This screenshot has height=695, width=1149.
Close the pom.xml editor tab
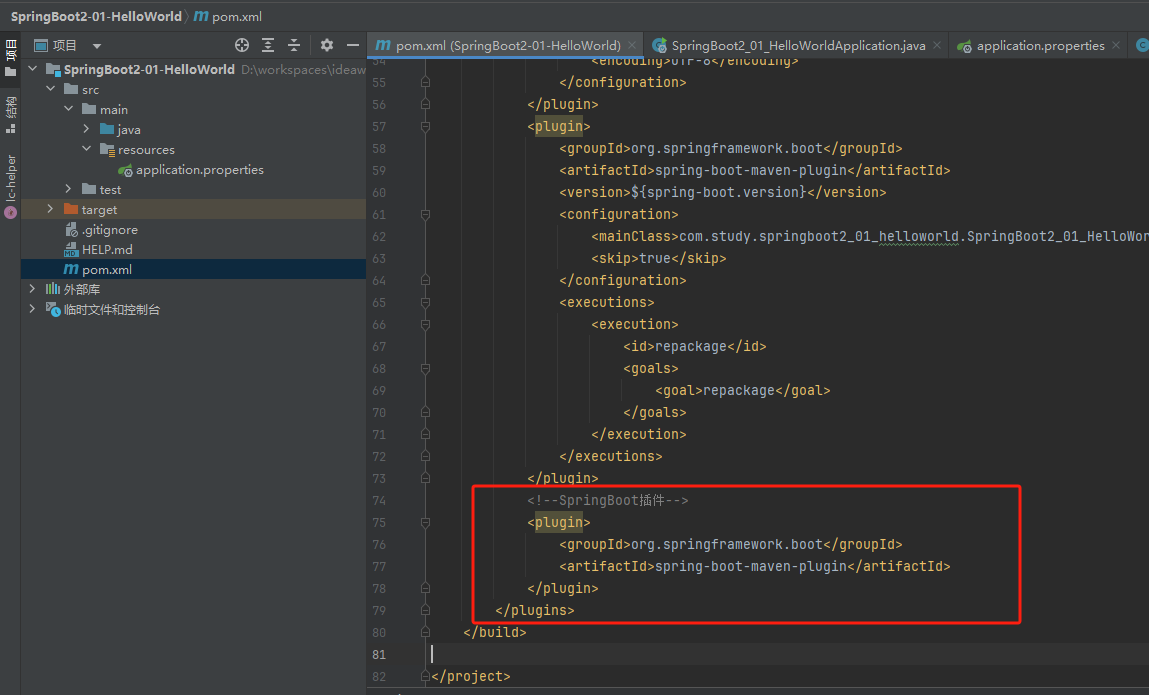[632, 45]
